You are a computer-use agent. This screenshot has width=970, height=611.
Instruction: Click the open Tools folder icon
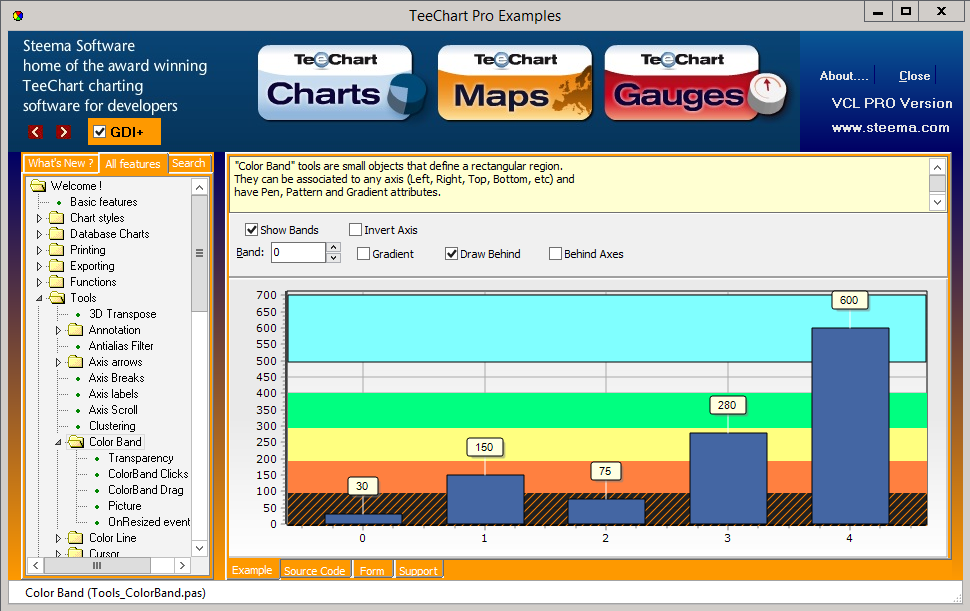(58, 298)
